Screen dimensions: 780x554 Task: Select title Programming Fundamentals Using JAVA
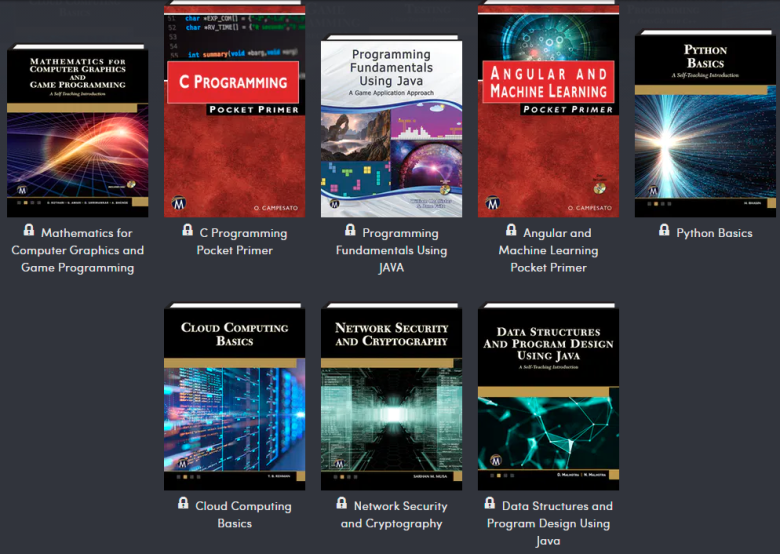click(x=391, y=250)
